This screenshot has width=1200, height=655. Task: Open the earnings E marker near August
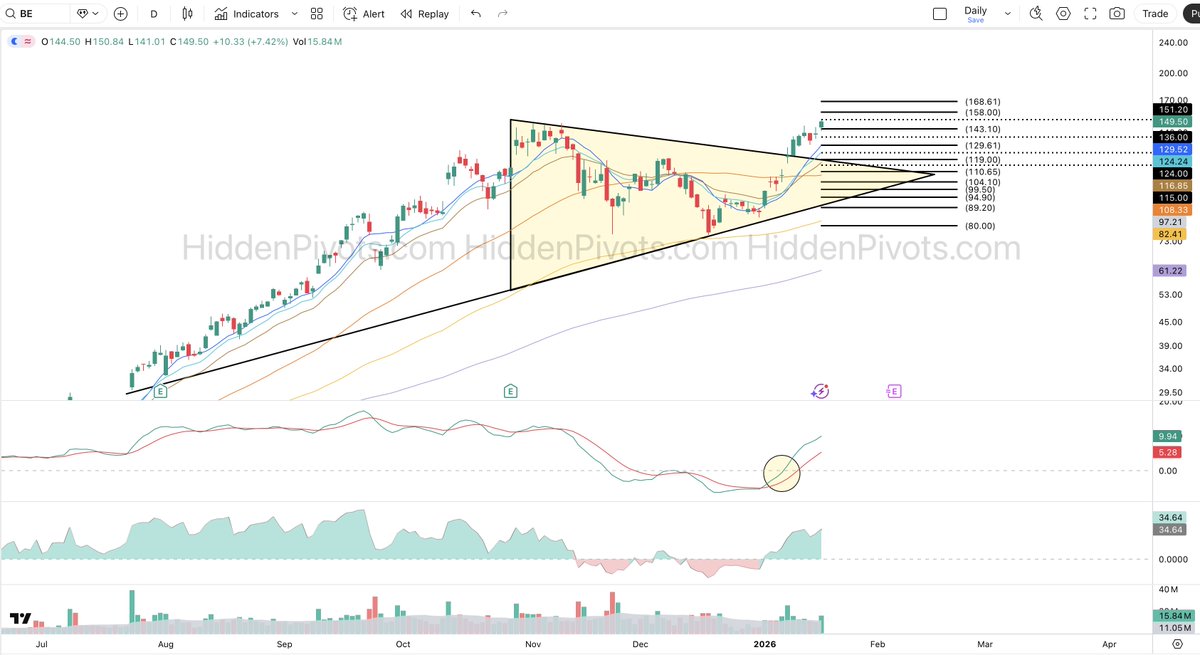[x=160, y=392]
